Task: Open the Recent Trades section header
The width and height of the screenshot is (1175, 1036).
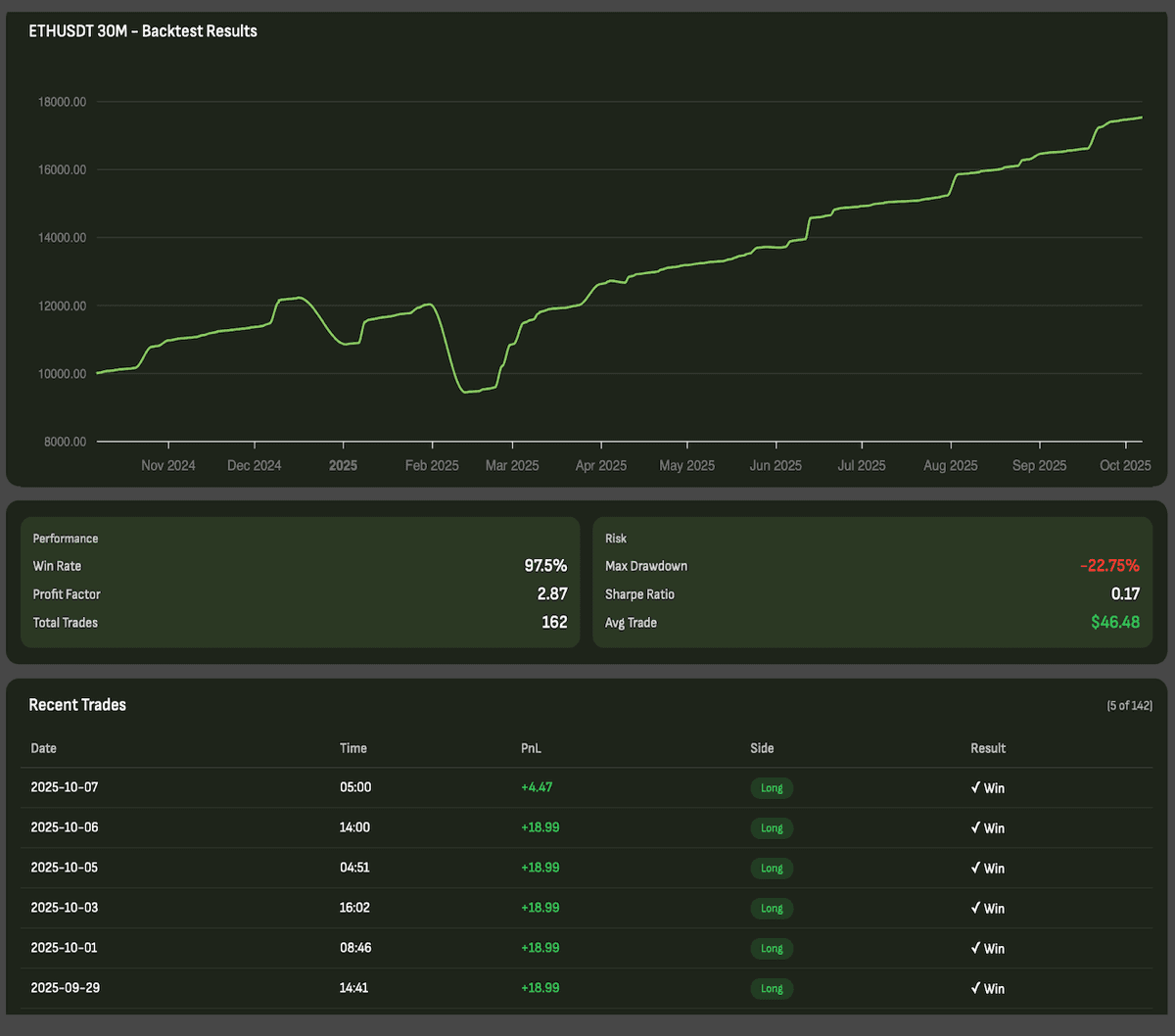Action: (77, 704)
